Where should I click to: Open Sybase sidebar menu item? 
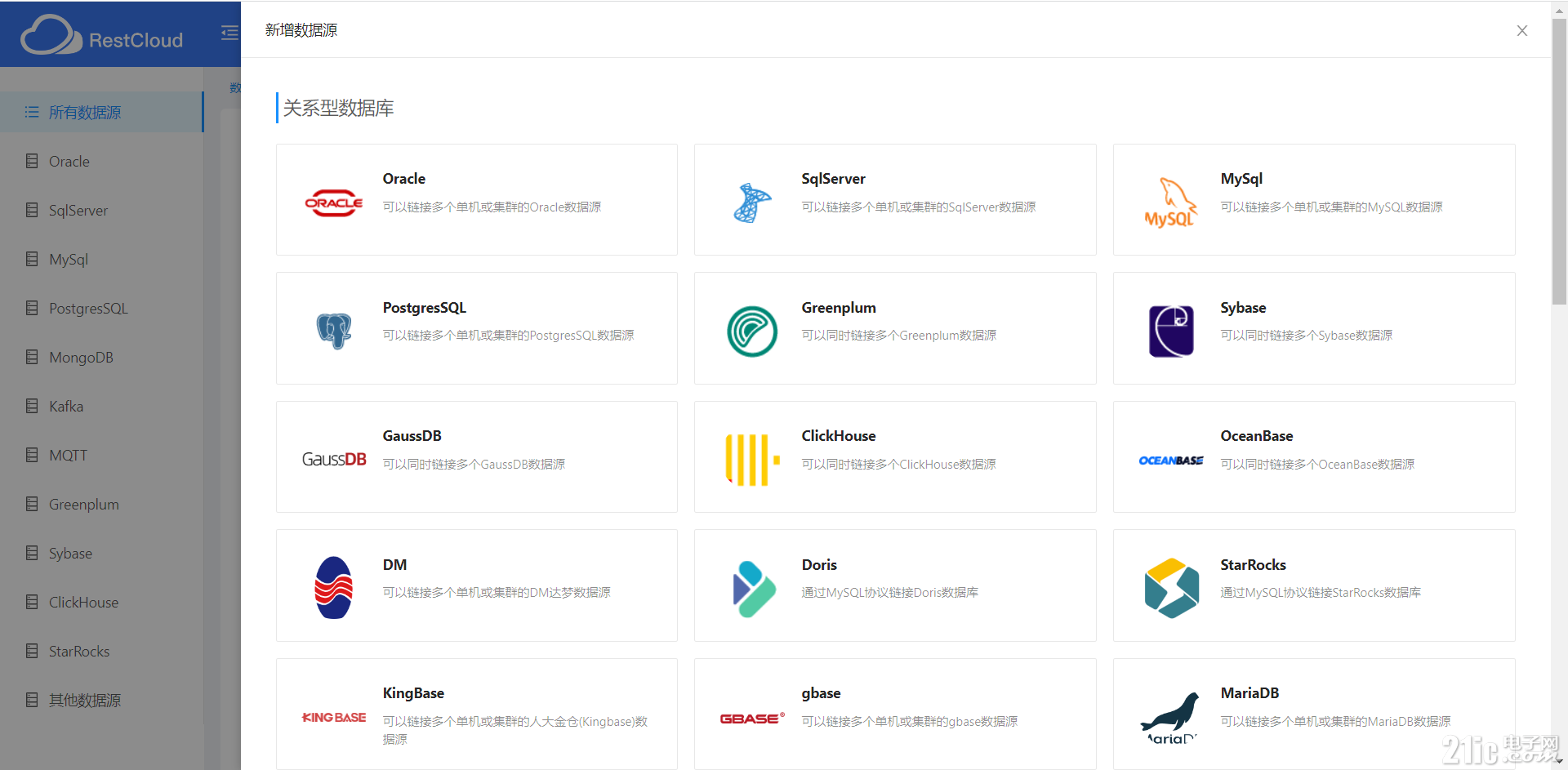pos(101,553)
